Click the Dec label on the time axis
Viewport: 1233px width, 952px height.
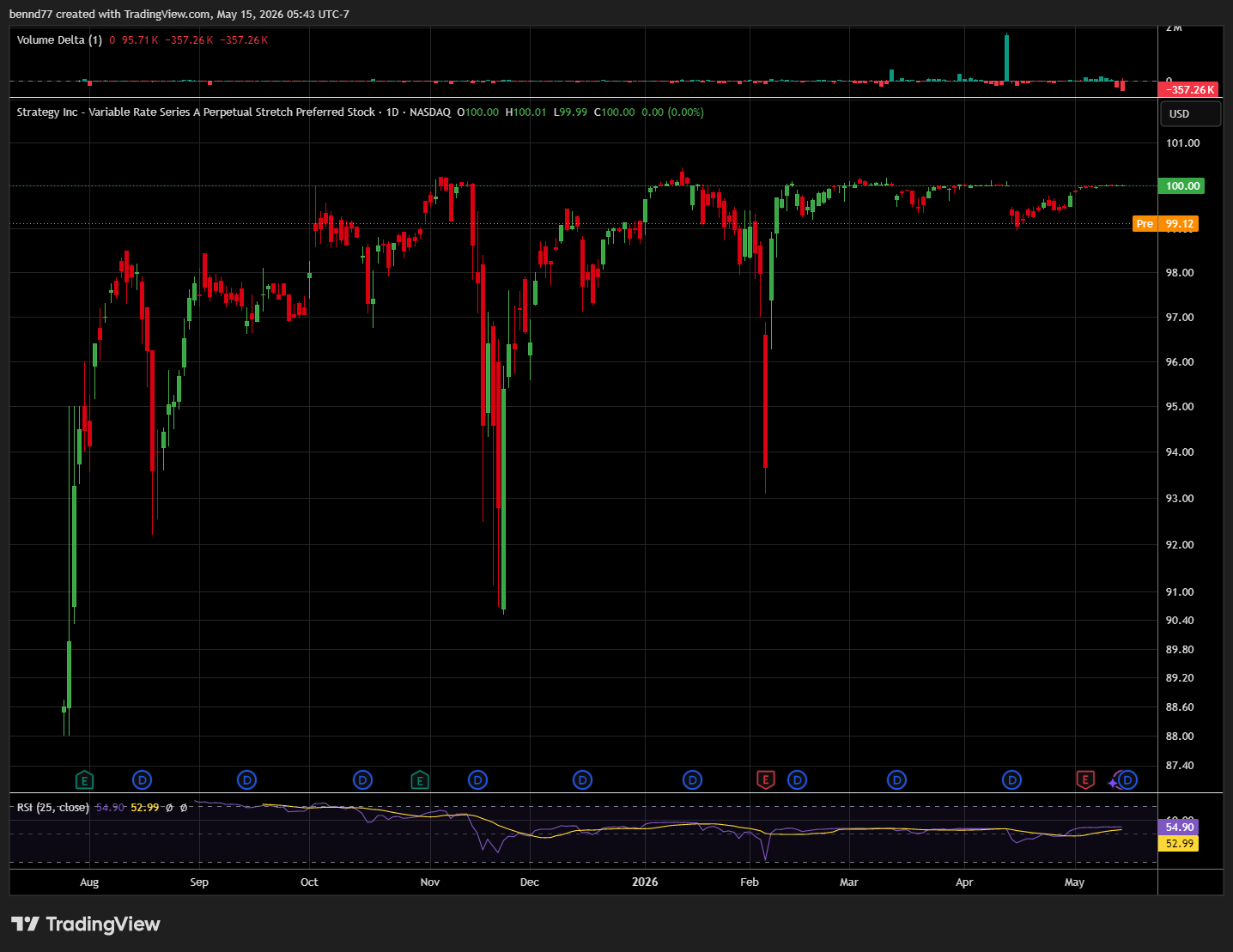530,882
